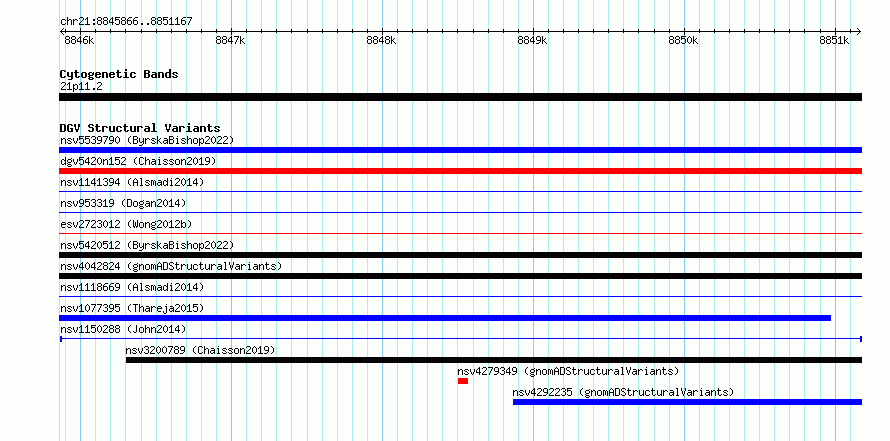The height and width of the screenshot is (441, 890).
Task: Select the black nsv4042824 variant bar
Action: coord(460,276)
